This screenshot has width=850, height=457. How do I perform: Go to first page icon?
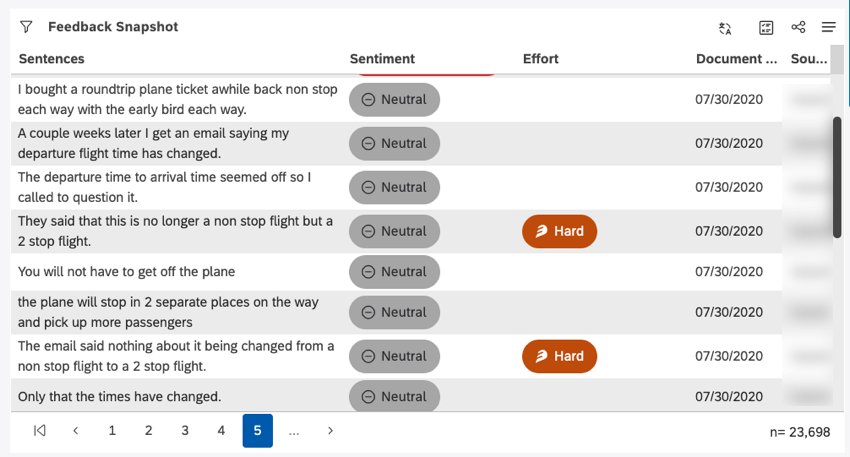point(40,431)
